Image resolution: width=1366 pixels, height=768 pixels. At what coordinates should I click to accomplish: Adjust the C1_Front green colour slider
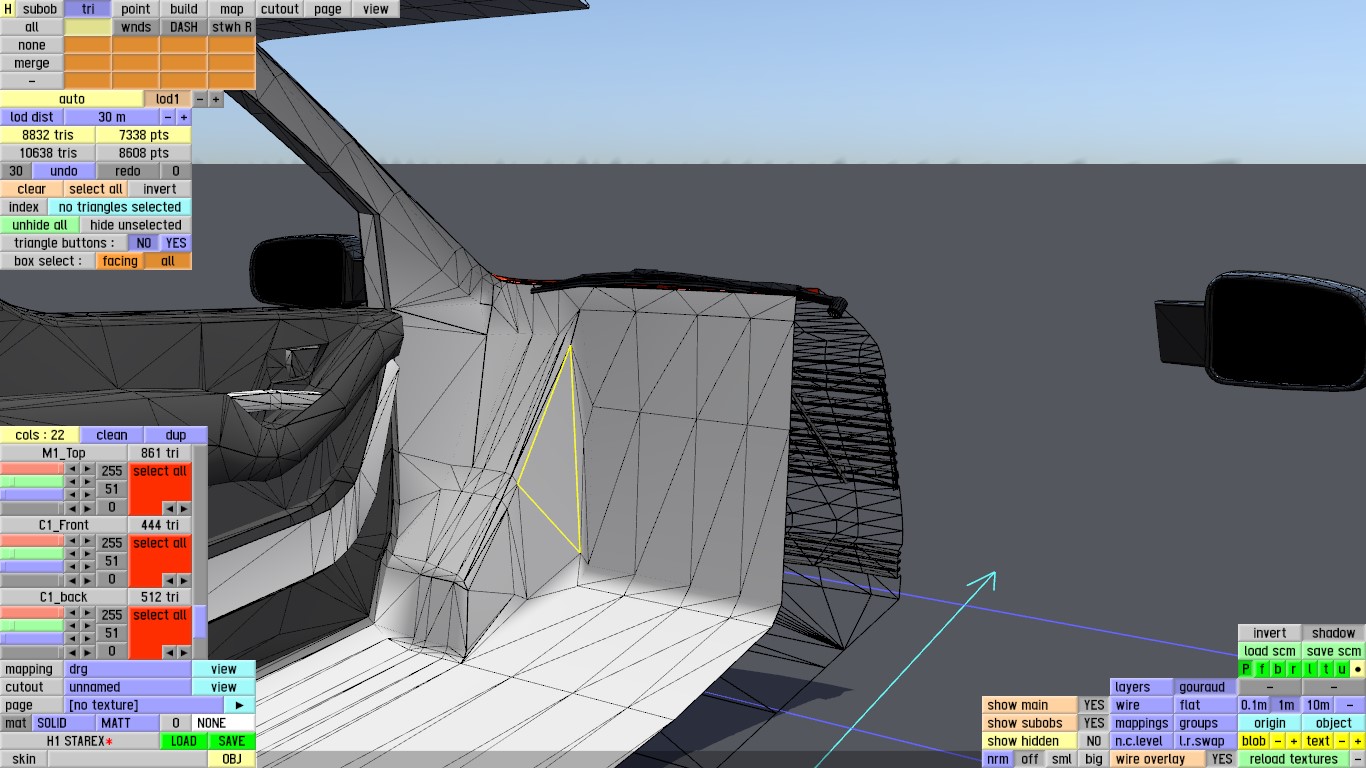pyautogui.click(x=32, y=554)
